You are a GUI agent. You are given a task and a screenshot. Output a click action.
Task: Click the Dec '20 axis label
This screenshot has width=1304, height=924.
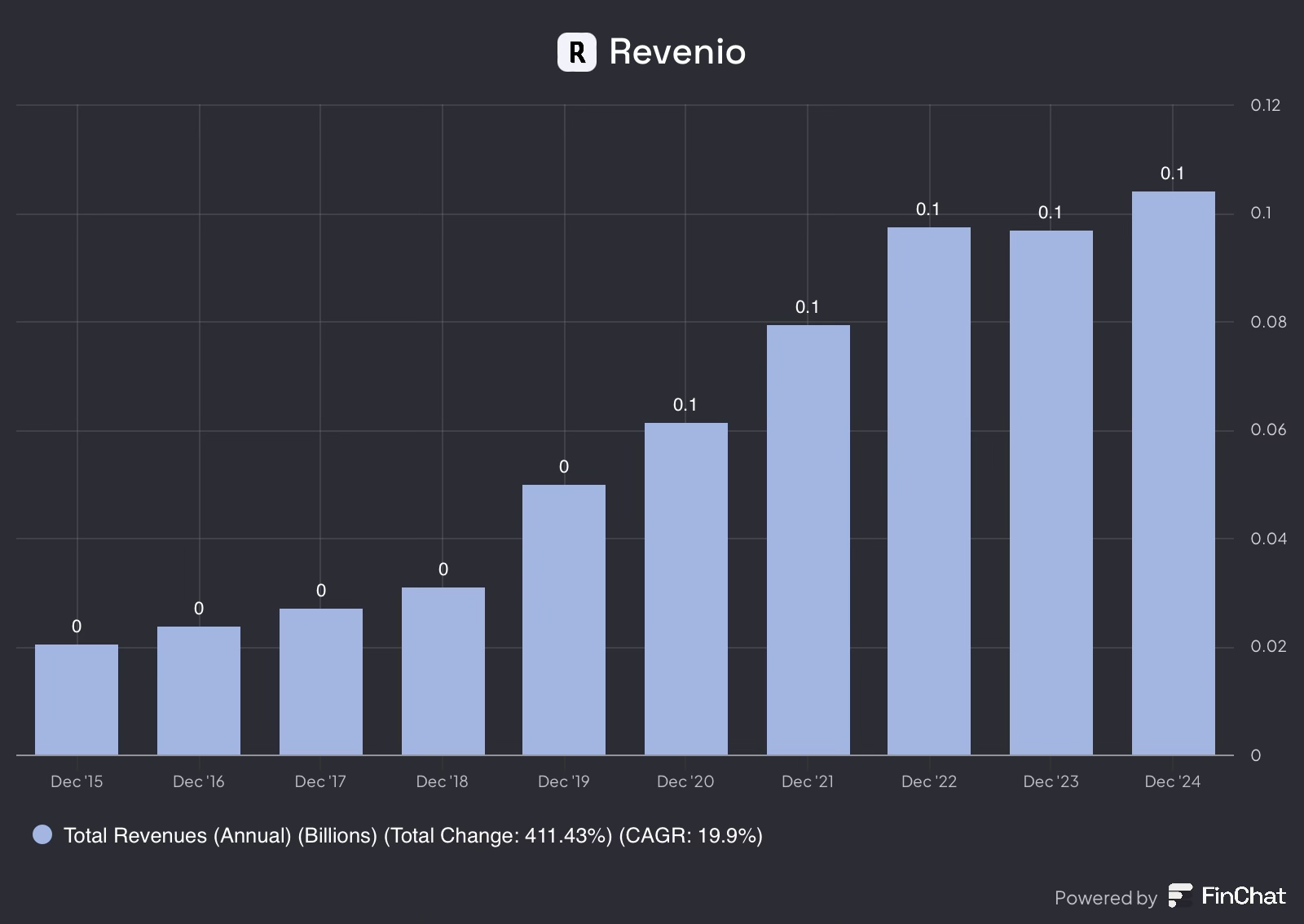[685, 781]
